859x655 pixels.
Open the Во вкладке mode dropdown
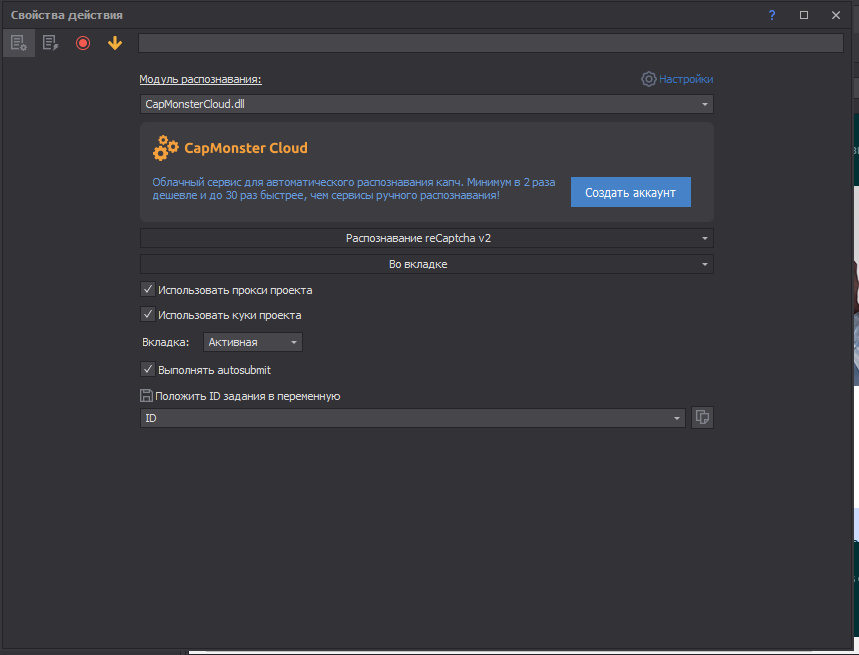427,264
